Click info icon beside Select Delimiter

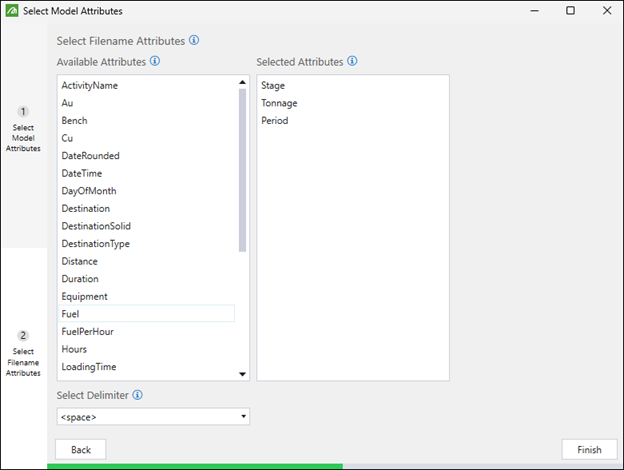coord(137,395)
